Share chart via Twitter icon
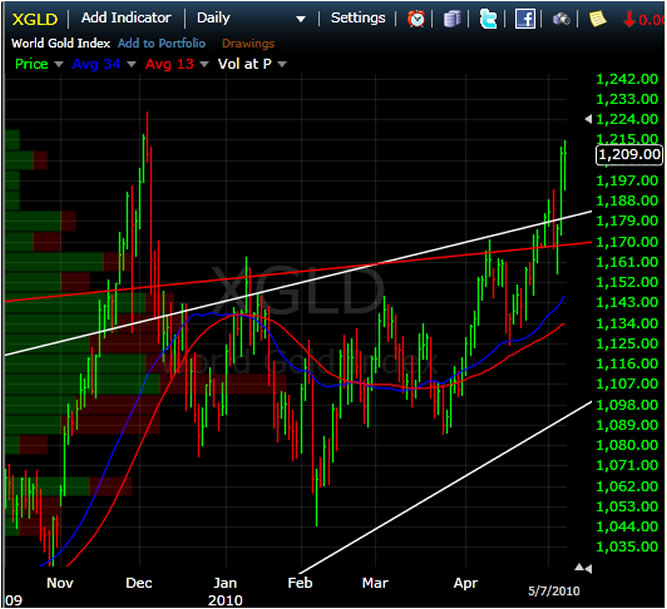667x609 pixels. click(x=488, y=18)
